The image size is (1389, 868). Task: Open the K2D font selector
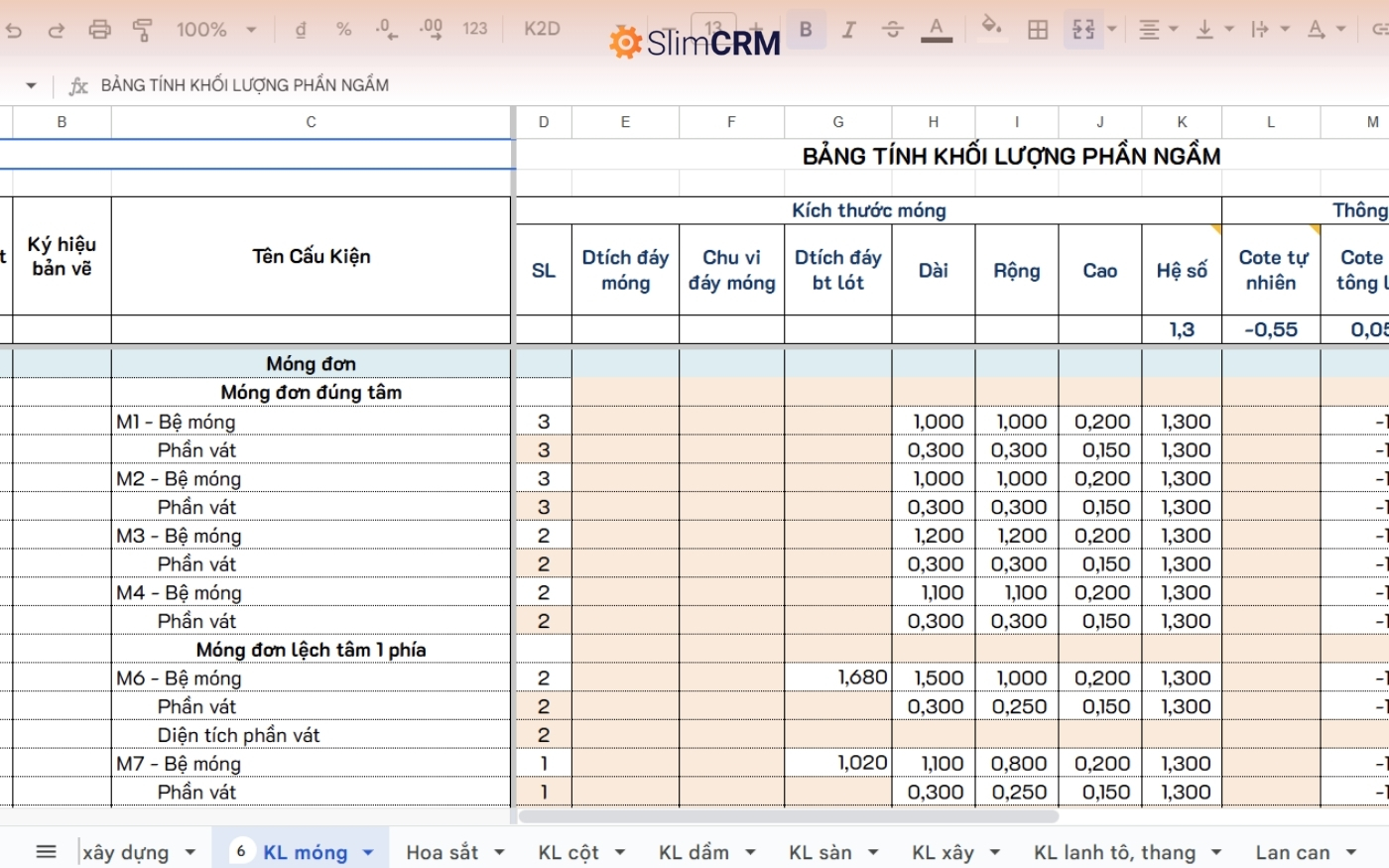coord(543,29)
